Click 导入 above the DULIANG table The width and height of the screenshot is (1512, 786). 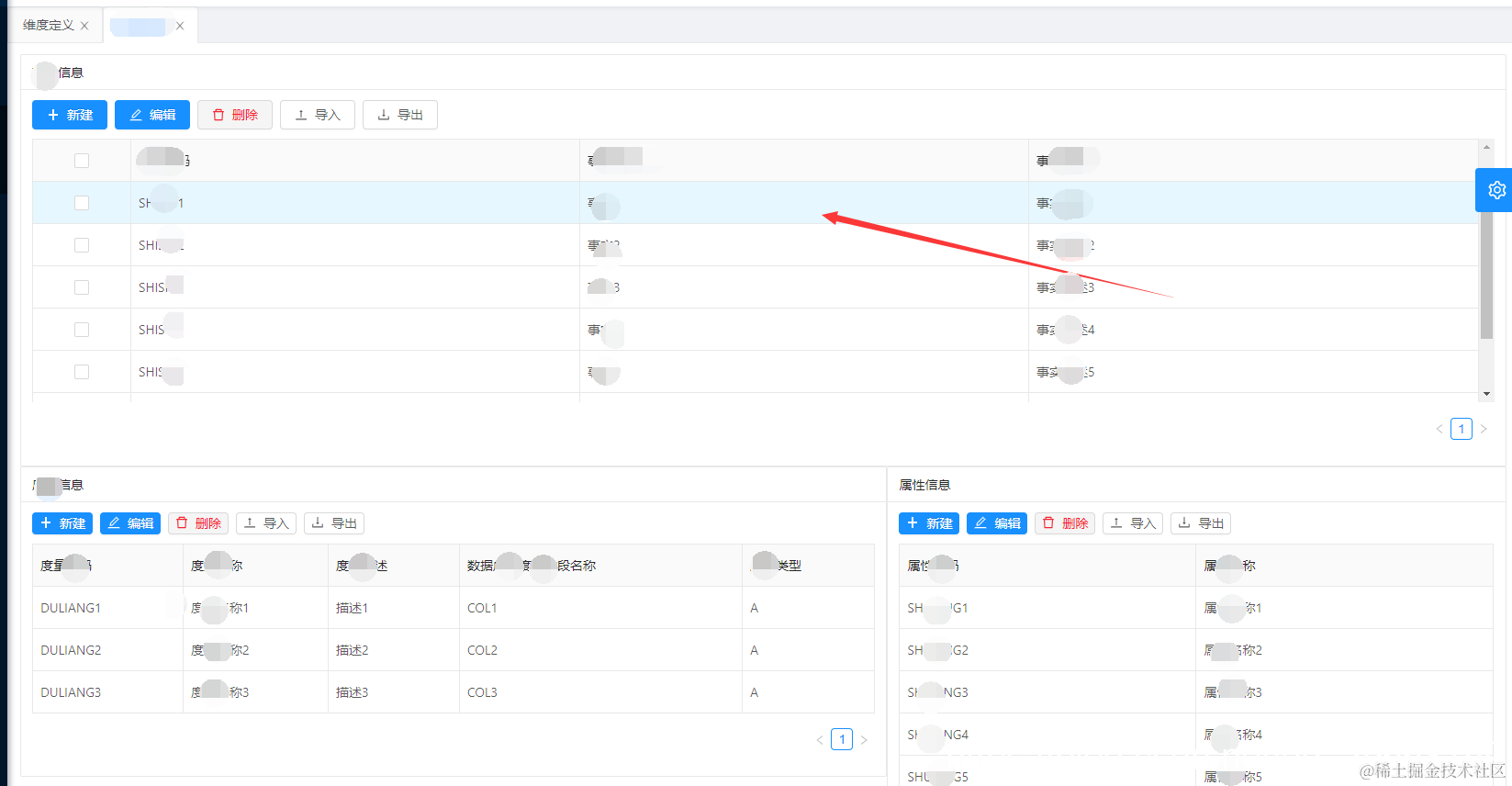click(x=266, y=523)
